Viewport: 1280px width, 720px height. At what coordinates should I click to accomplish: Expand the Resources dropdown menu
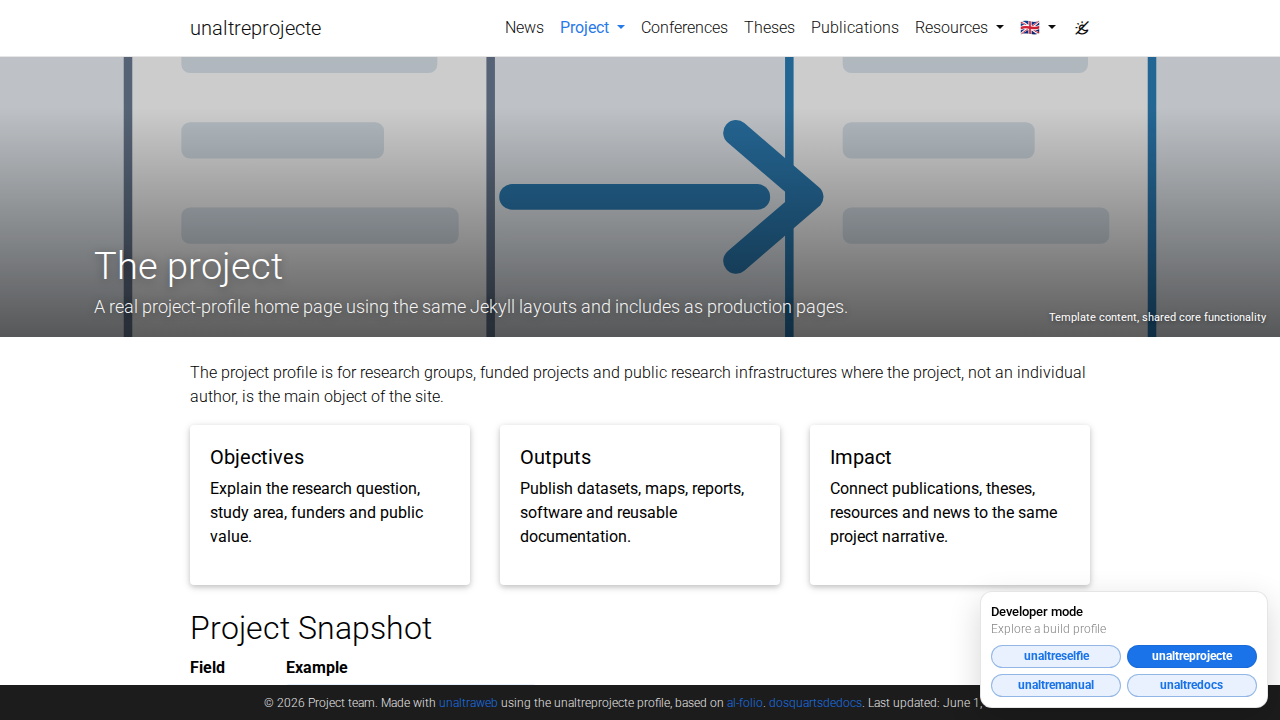(959, 28)
